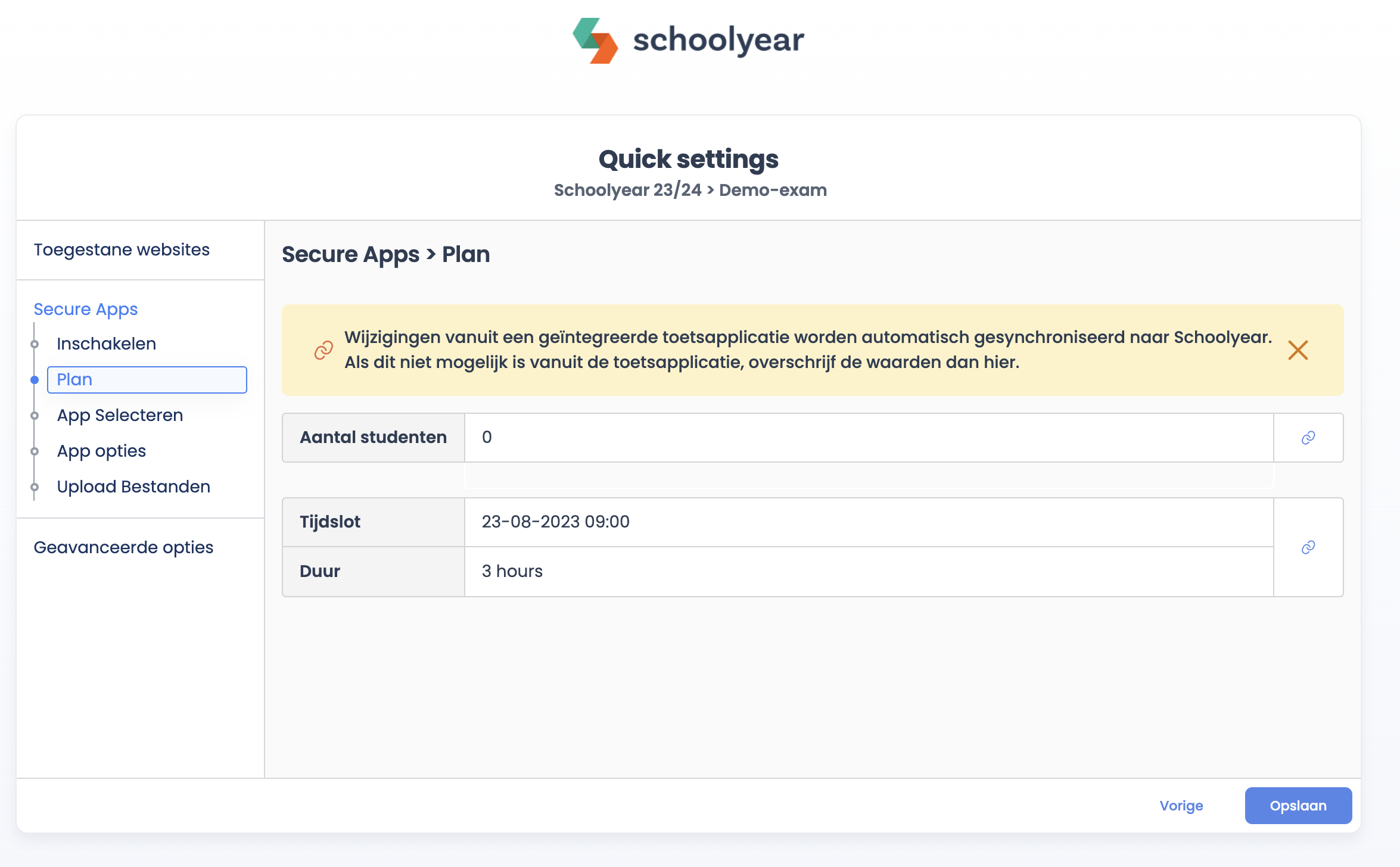The height and width of the screenshot is (867, 1400).
Task: Click link icon beside Tijdslot and Duur
Action: (x=1308, y=547)
